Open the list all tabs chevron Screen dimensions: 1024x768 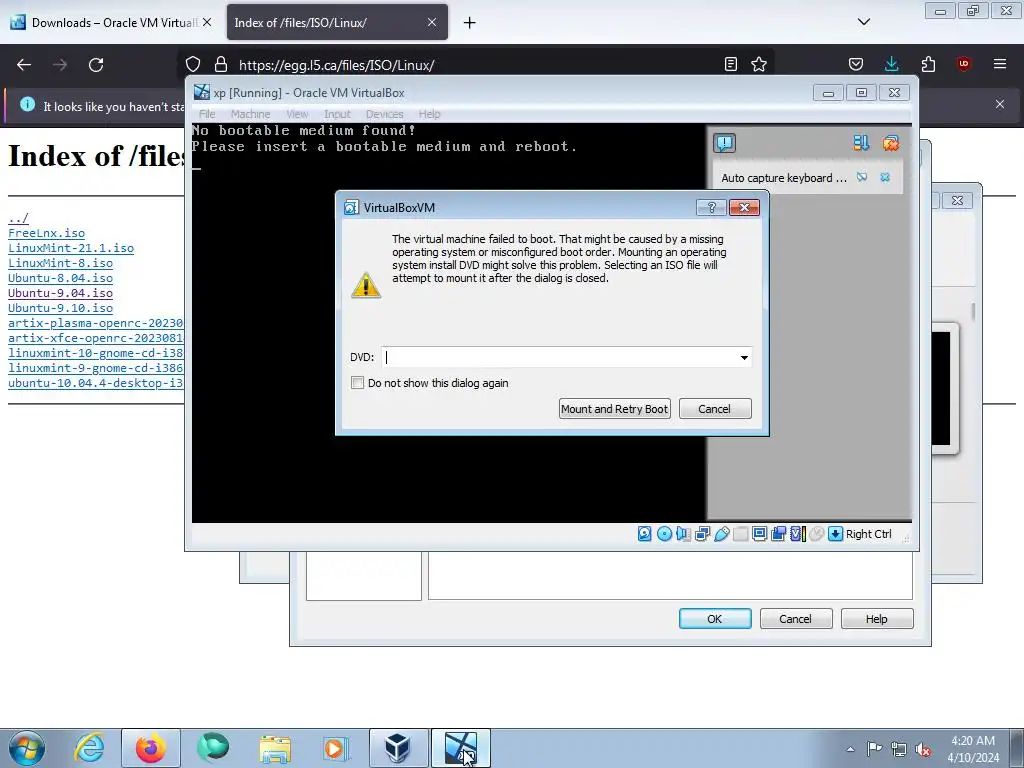(x=864, y=22)
